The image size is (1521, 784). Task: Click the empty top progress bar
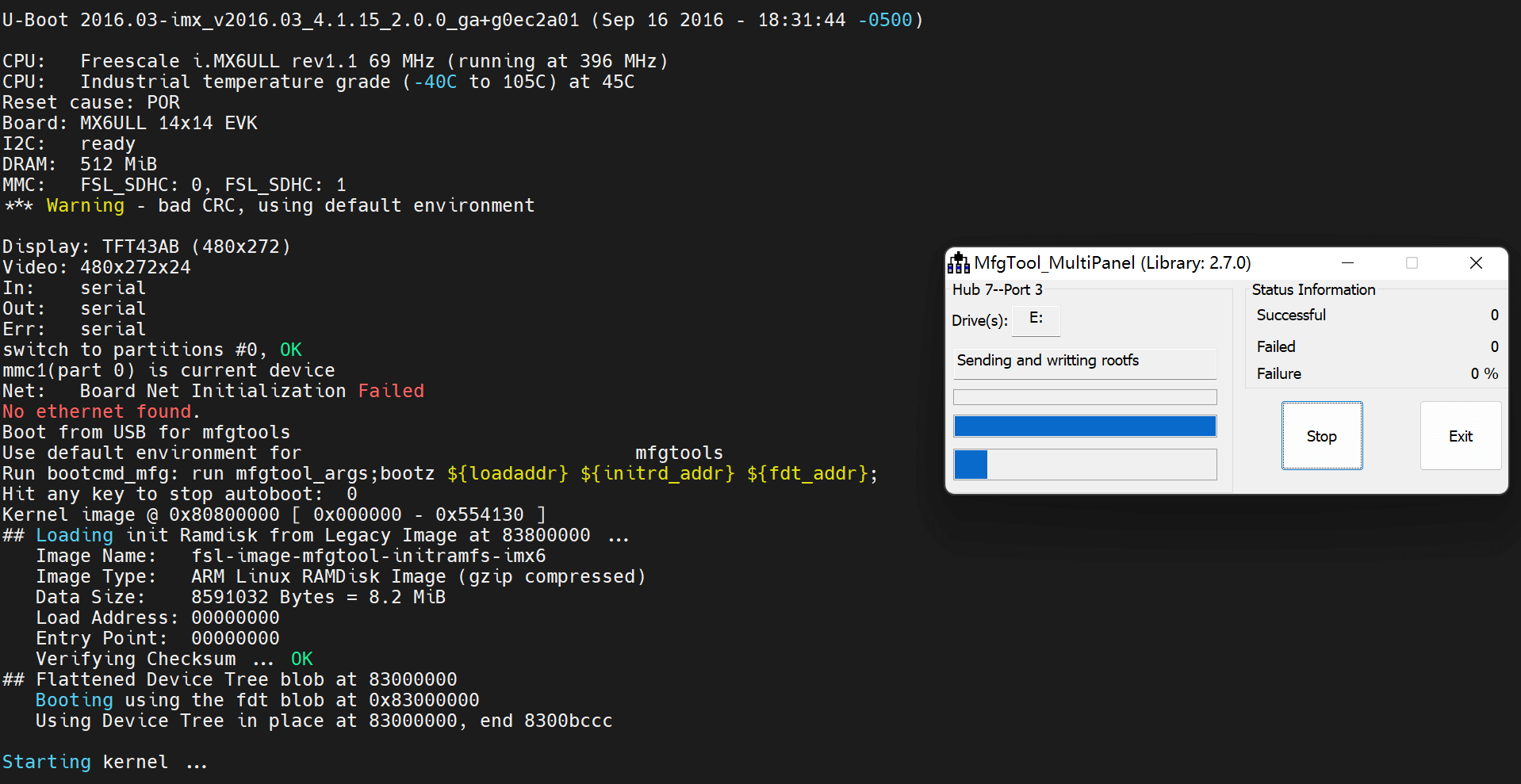pos(1084,397)
